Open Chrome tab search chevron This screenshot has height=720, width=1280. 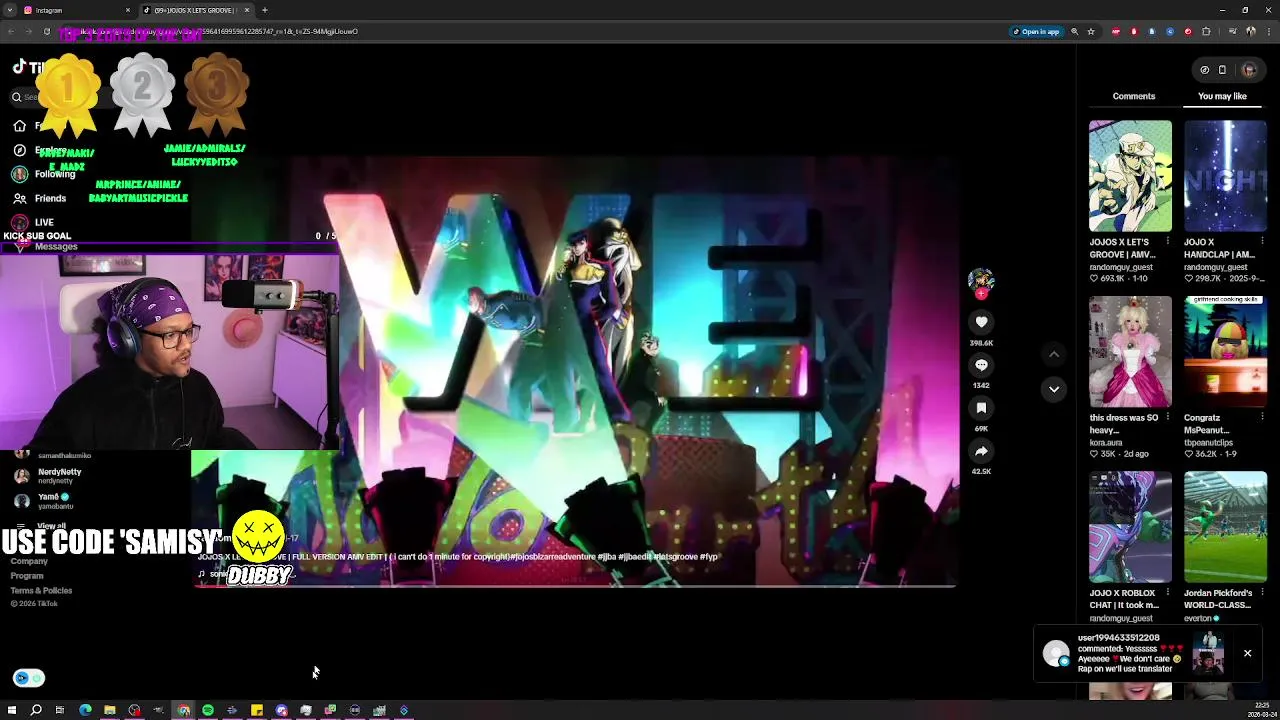click(10, 10)
